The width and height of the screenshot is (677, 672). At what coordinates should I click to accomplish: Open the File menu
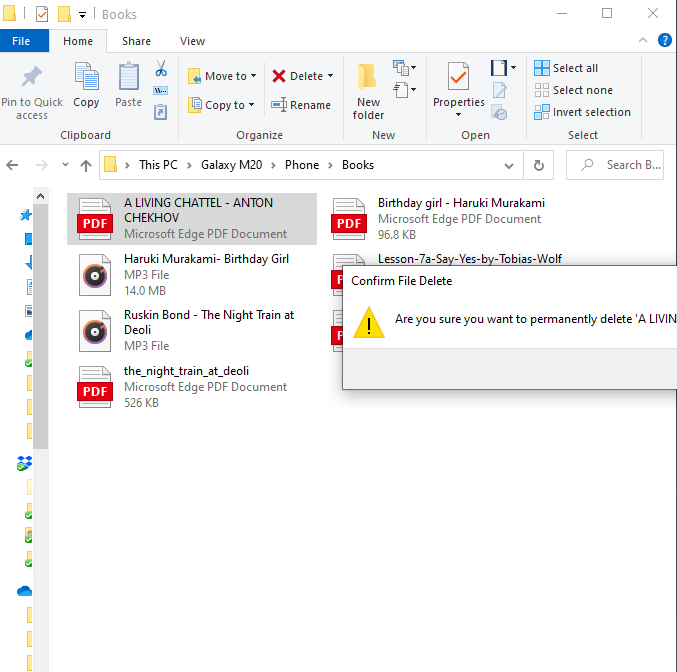pos(20,41)
